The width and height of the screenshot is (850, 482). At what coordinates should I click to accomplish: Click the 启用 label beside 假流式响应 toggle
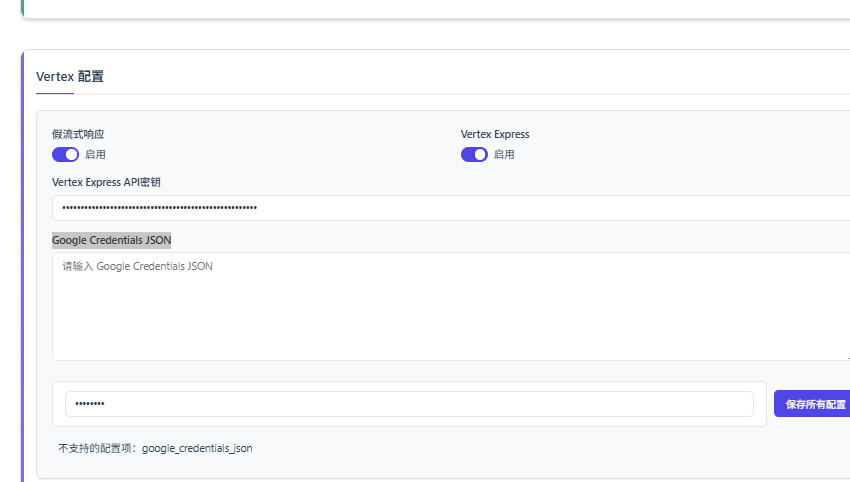pyautogui.click(x=96, y=155)
